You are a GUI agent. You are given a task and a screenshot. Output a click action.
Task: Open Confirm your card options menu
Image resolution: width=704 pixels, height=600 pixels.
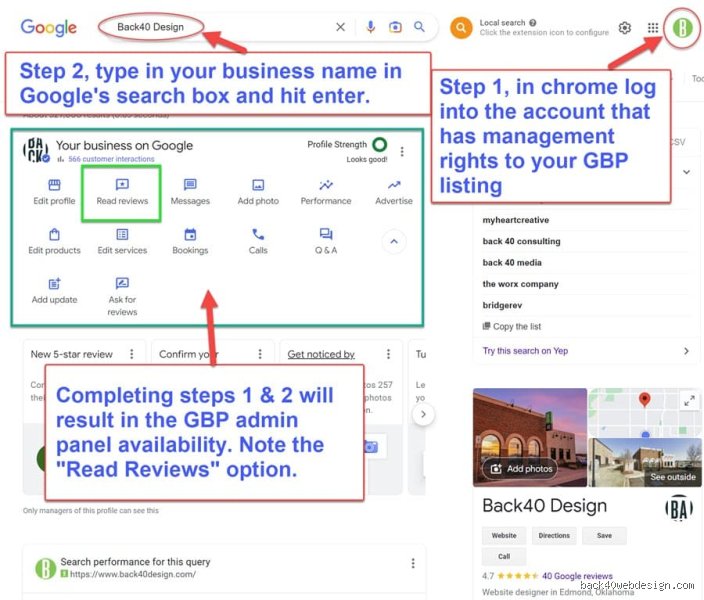point(260,354)
